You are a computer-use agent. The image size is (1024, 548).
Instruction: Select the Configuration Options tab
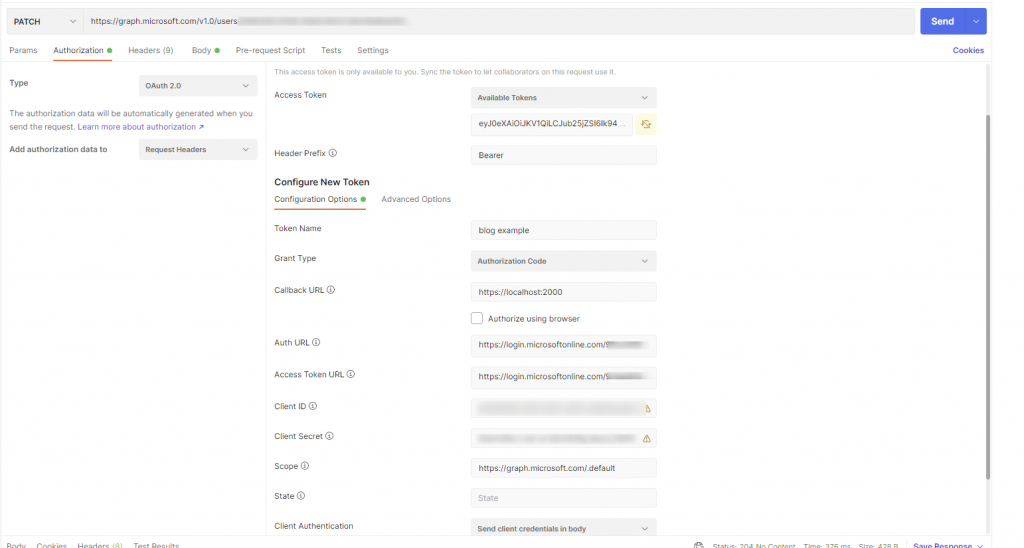point(319,199)
